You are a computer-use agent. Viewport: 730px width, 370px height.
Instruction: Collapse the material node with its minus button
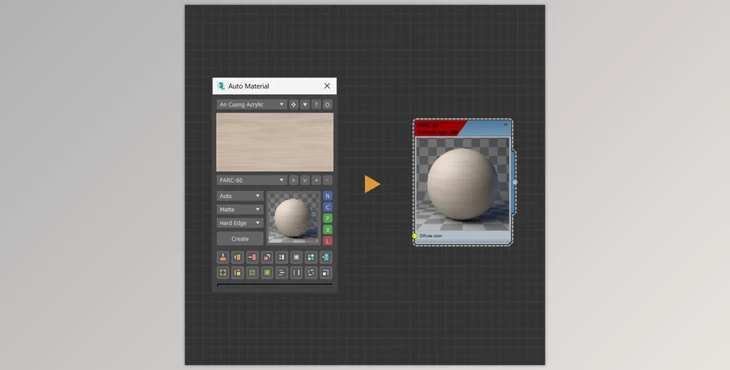tap(506, 125)
